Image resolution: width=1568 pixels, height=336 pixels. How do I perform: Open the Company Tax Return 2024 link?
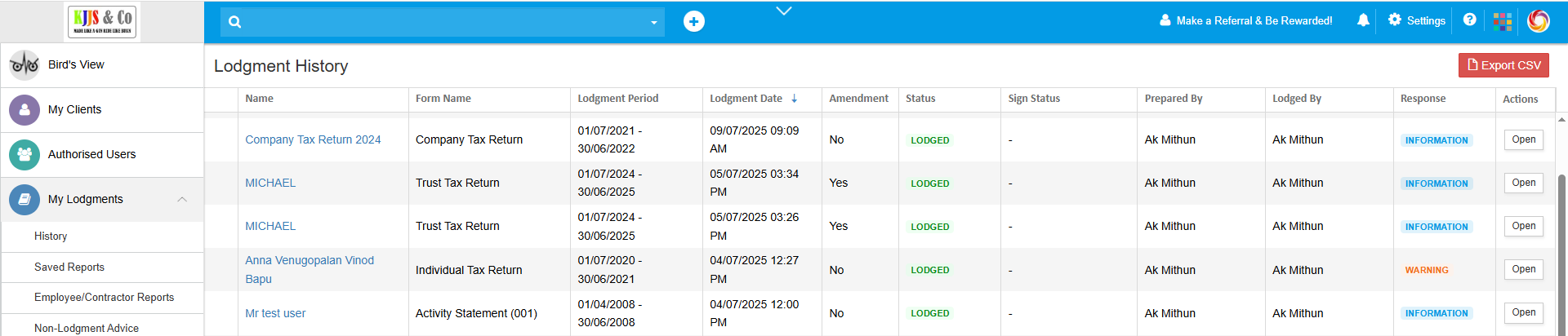point(313,139)
